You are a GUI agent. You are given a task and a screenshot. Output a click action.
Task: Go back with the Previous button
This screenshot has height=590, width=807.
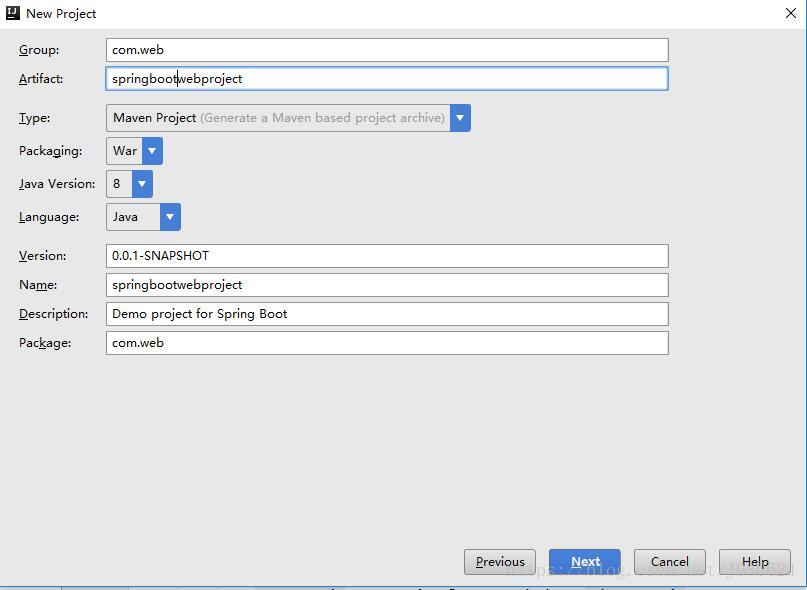500,562
